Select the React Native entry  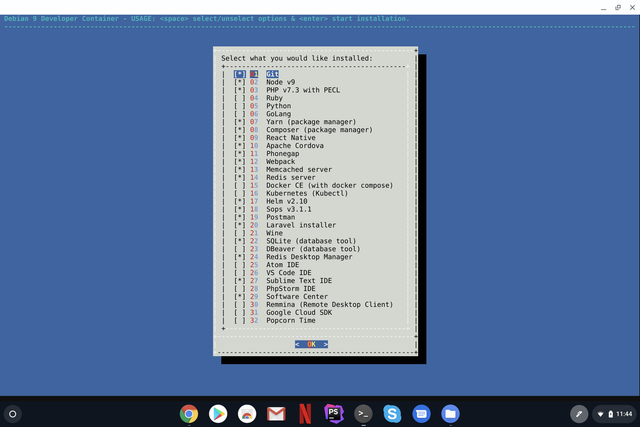click(x=275, y=138)
